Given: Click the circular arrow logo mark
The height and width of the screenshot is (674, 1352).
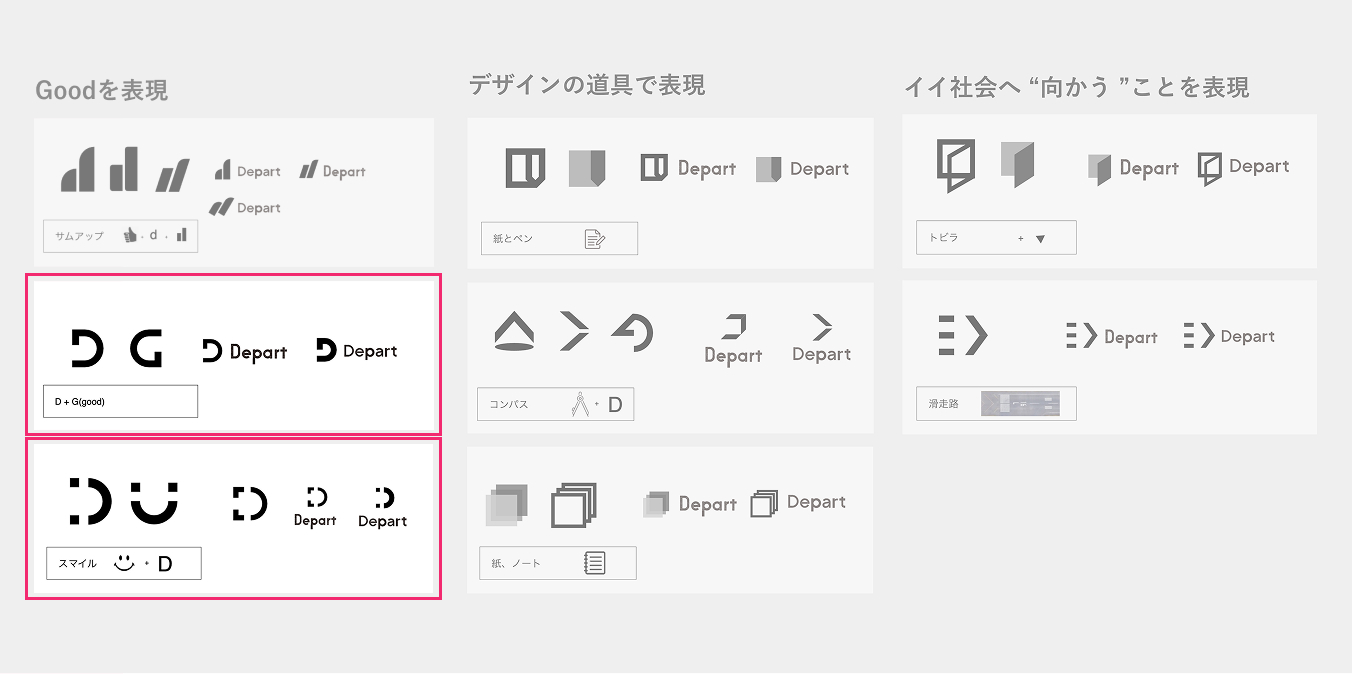Looking at the screenshot, I should click(x=632, y=331).
